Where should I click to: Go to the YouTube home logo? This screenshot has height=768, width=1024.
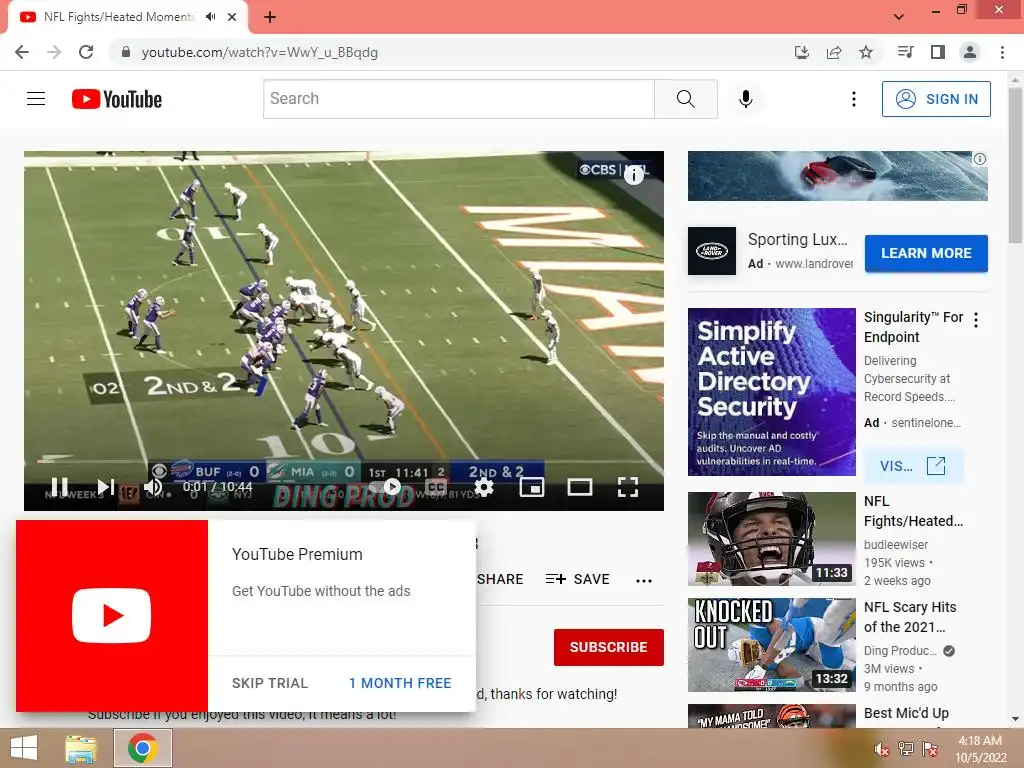(117, 99)
